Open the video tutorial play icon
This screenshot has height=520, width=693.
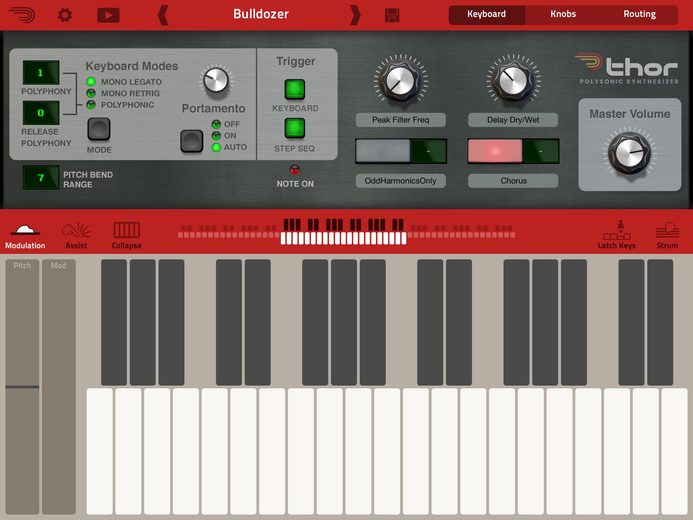coord(108,15)
